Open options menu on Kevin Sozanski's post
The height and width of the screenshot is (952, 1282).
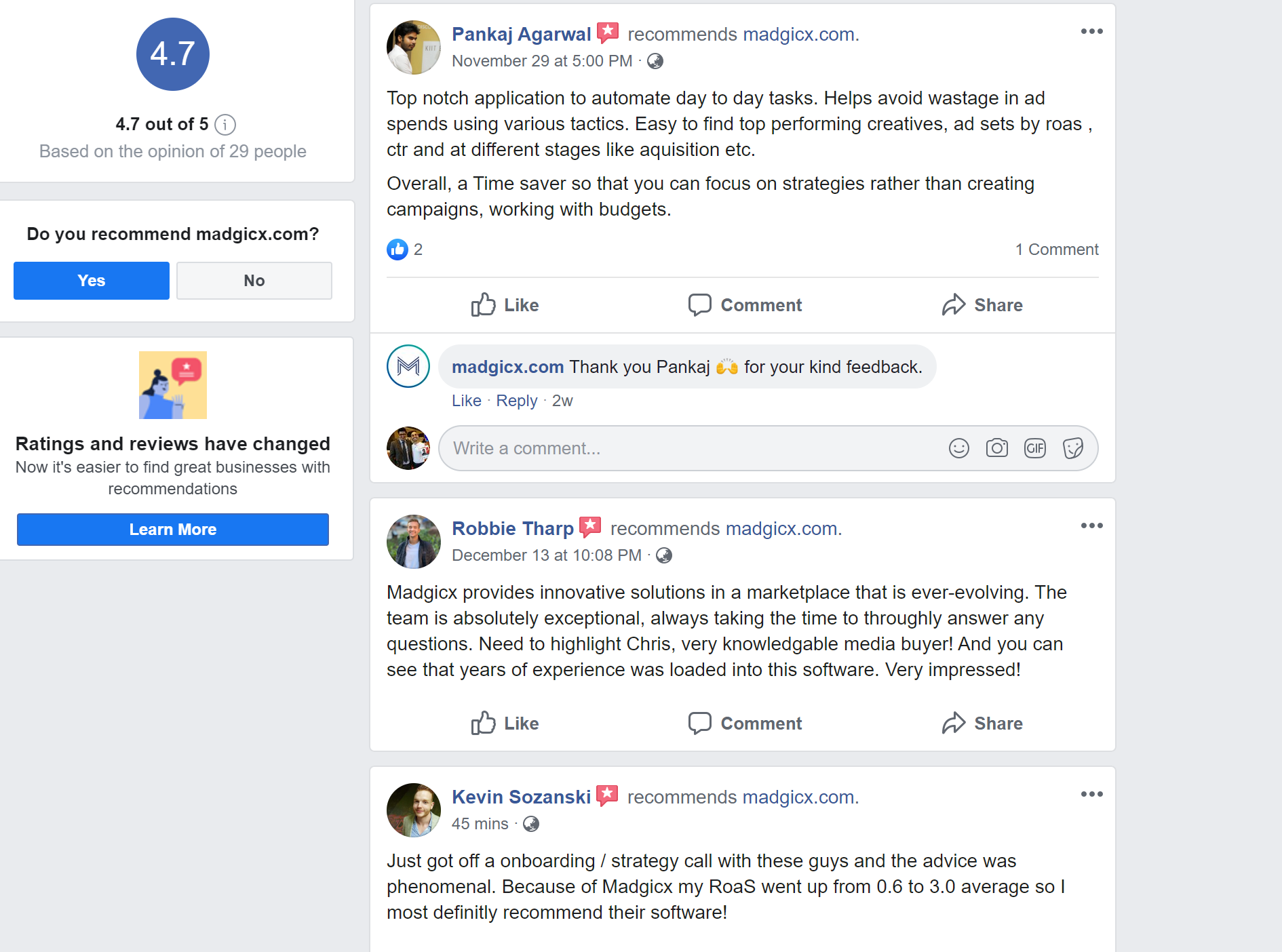(x=1091, y=795)
